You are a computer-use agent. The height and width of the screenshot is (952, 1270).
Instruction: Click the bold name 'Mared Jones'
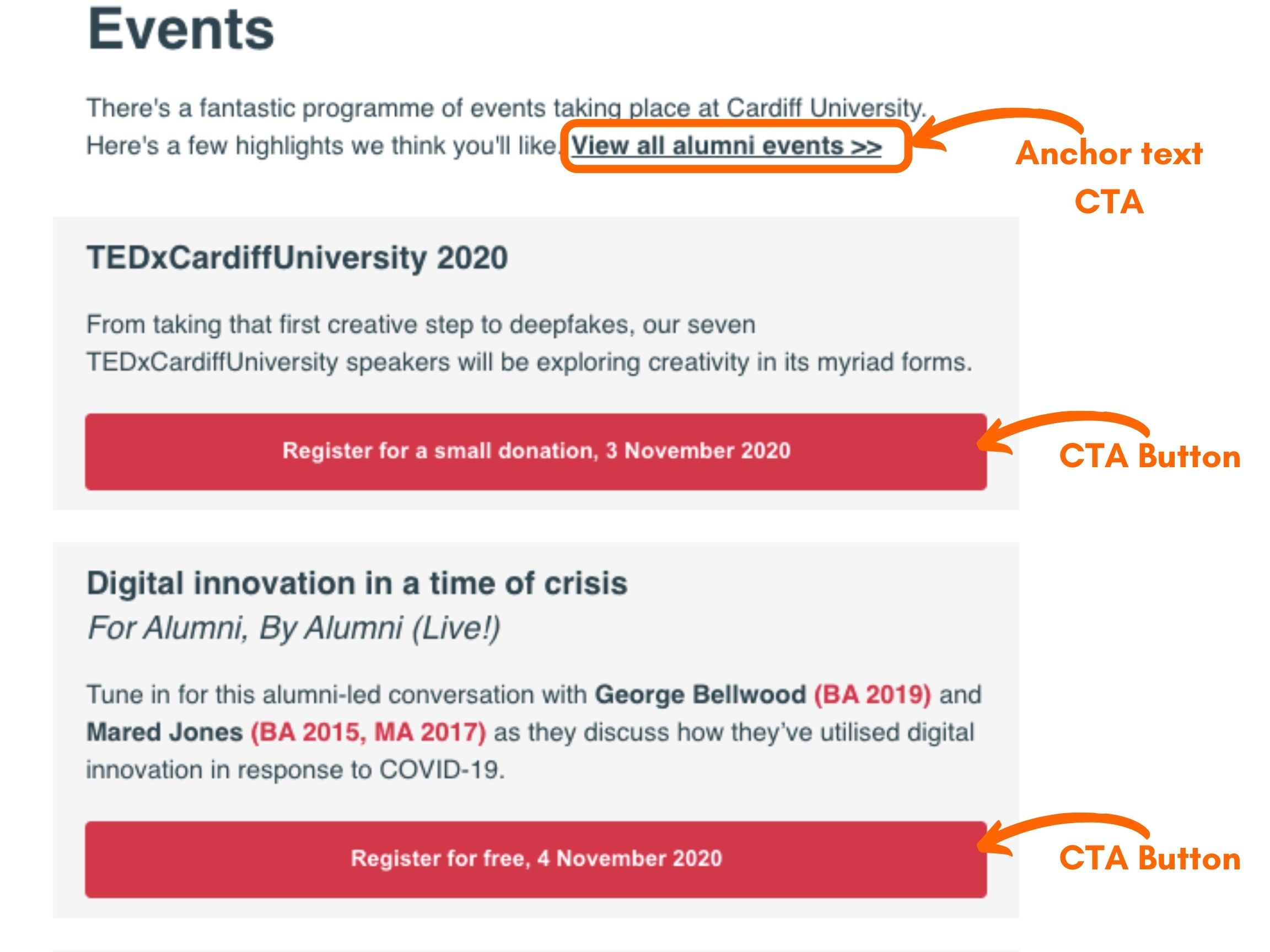tap(165, 733)
